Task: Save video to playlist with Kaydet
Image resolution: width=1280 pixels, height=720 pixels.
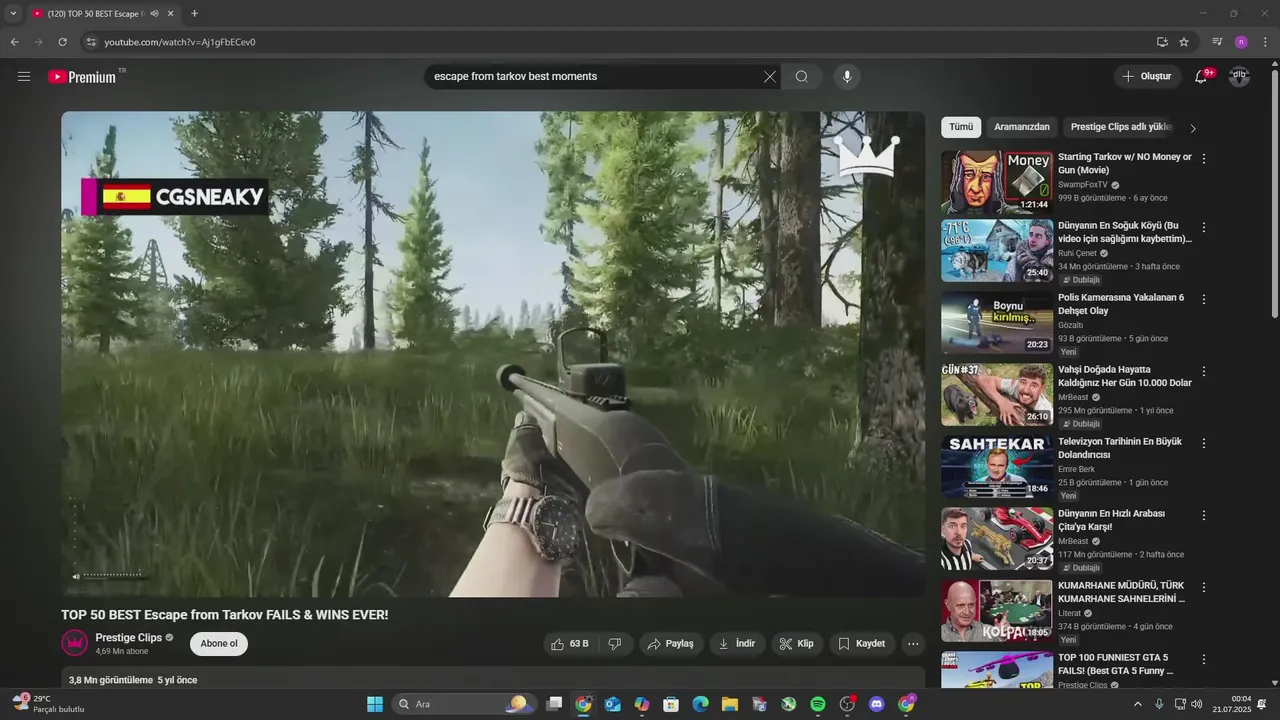Action: tap(862, 644)
